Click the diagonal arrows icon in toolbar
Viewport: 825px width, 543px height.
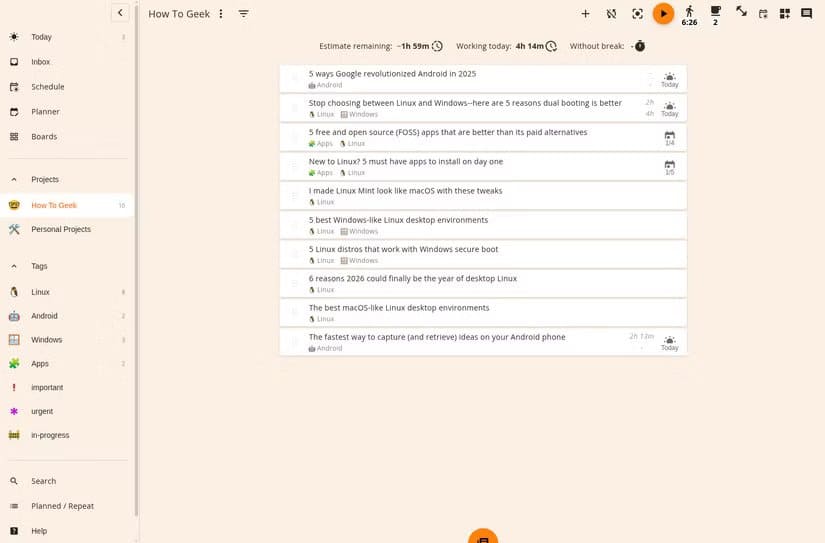pos(741,11)
